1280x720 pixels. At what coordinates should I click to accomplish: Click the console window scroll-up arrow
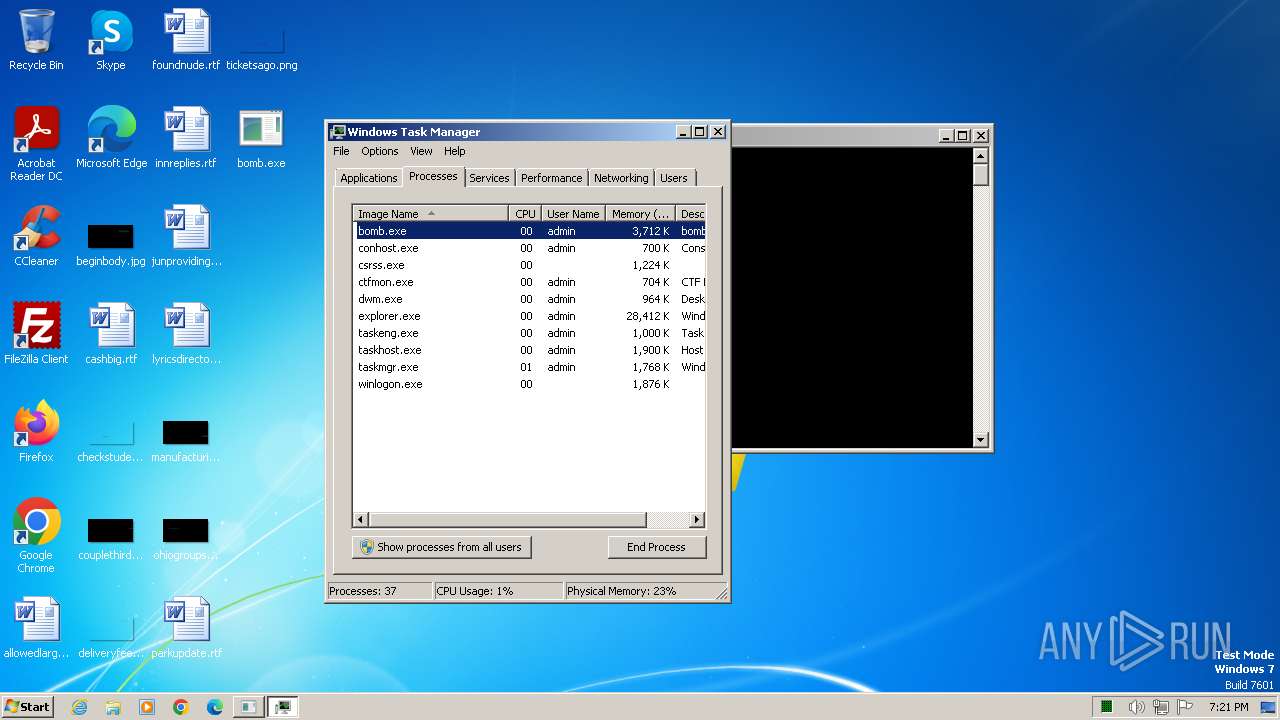tap(980, 155)
